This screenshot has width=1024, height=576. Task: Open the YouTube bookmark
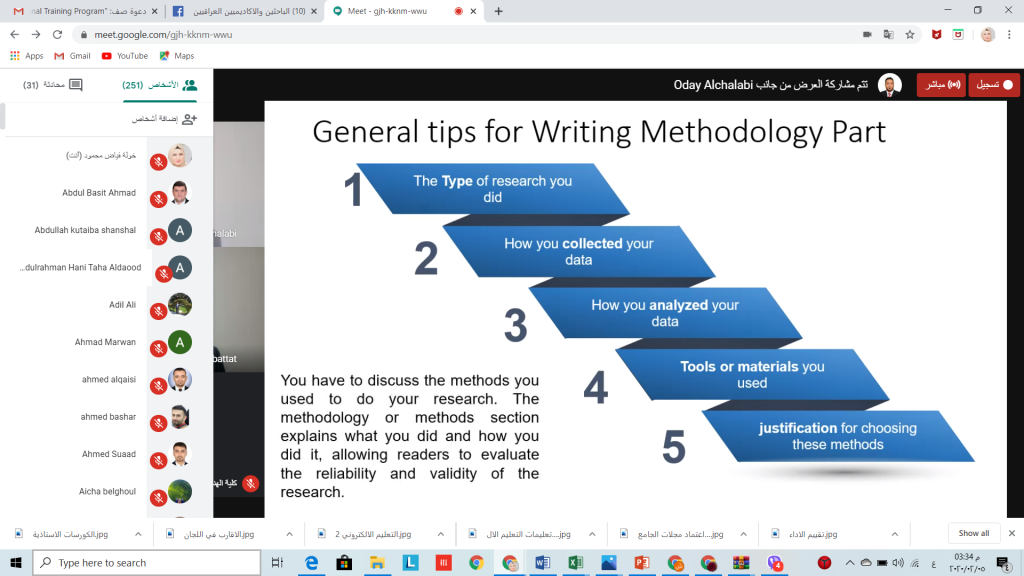pos(125,56)
